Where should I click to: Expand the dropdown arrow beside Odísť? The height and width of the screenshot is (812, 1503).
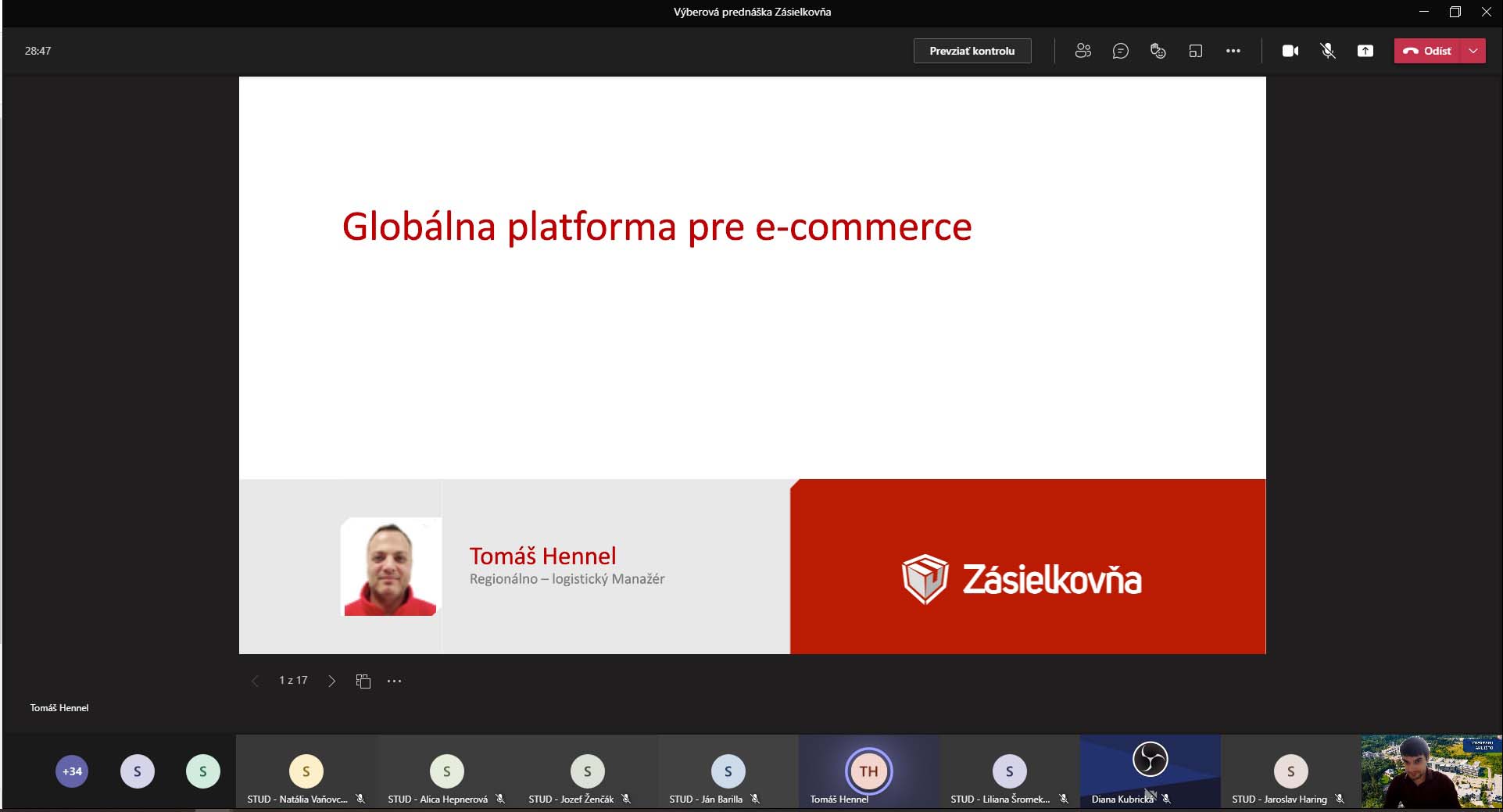click(x=1473, y=51)
